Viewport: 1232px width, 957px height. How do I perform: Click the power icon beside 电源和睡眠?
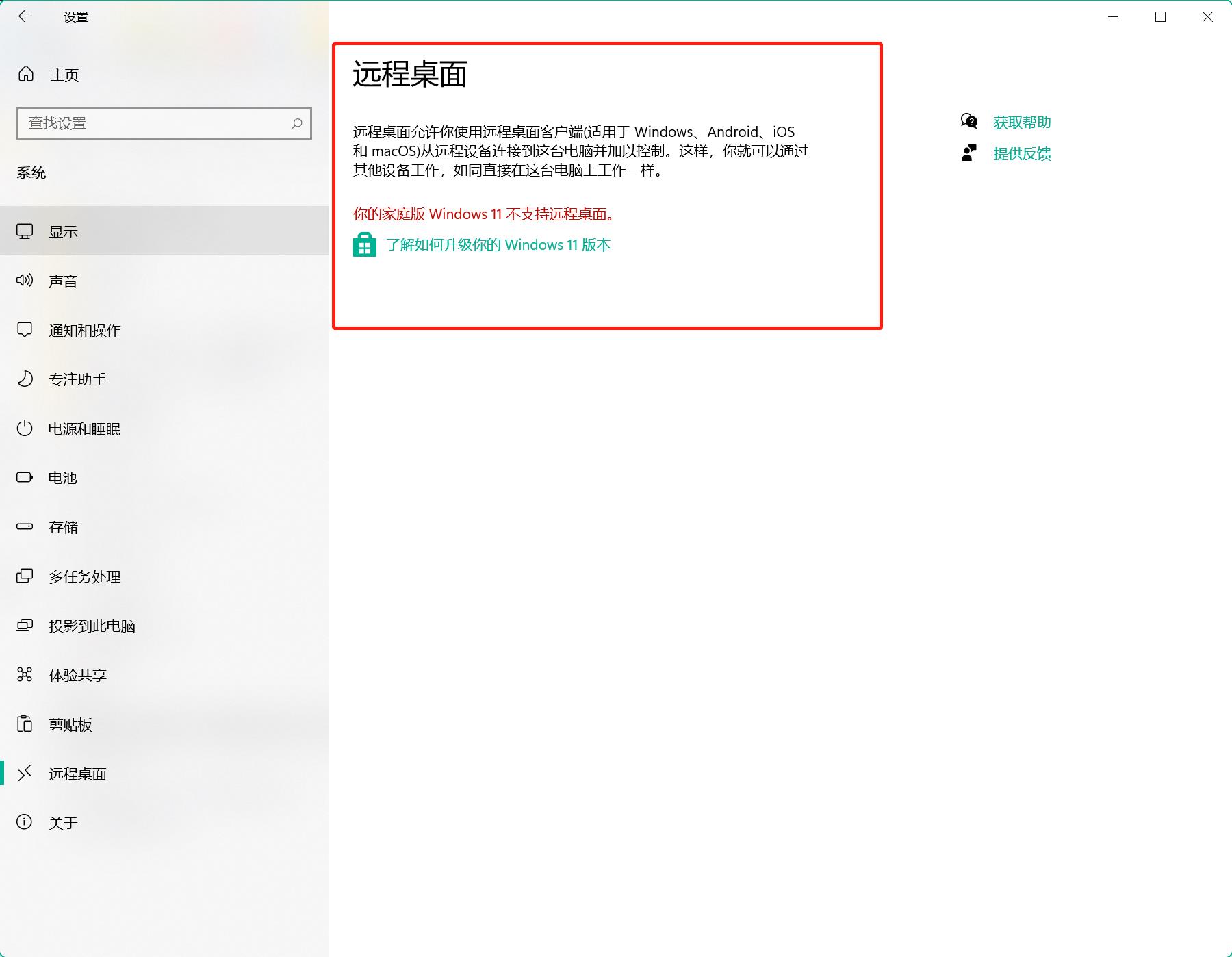point(25,429)
